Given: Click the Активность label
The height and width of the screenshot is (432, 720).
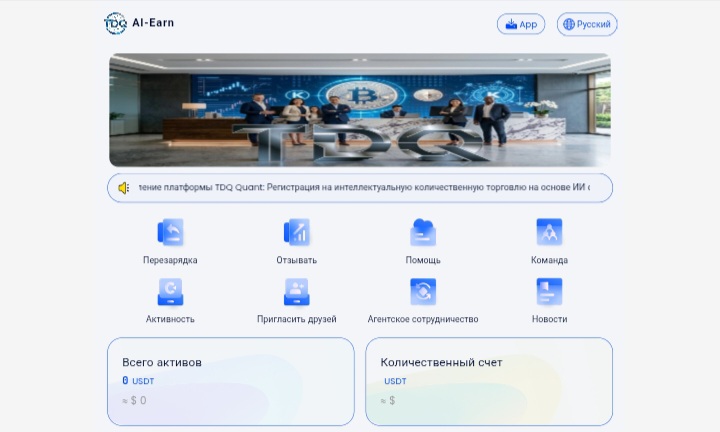Looking at the screenshot, I should tap(170, 319).
